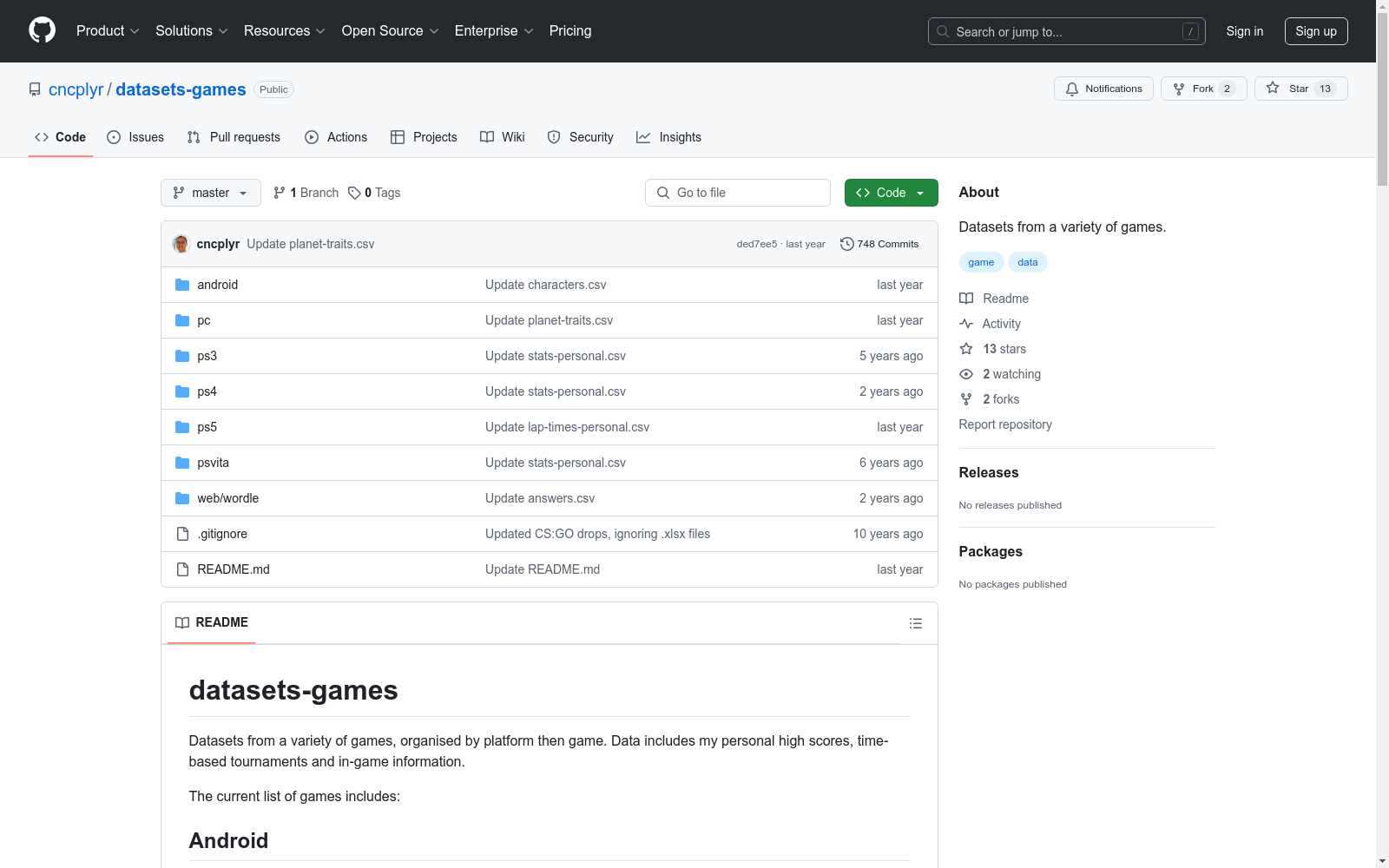Open the ps5 folder
The image size is (1389, 868).
[x=207, y=427]
